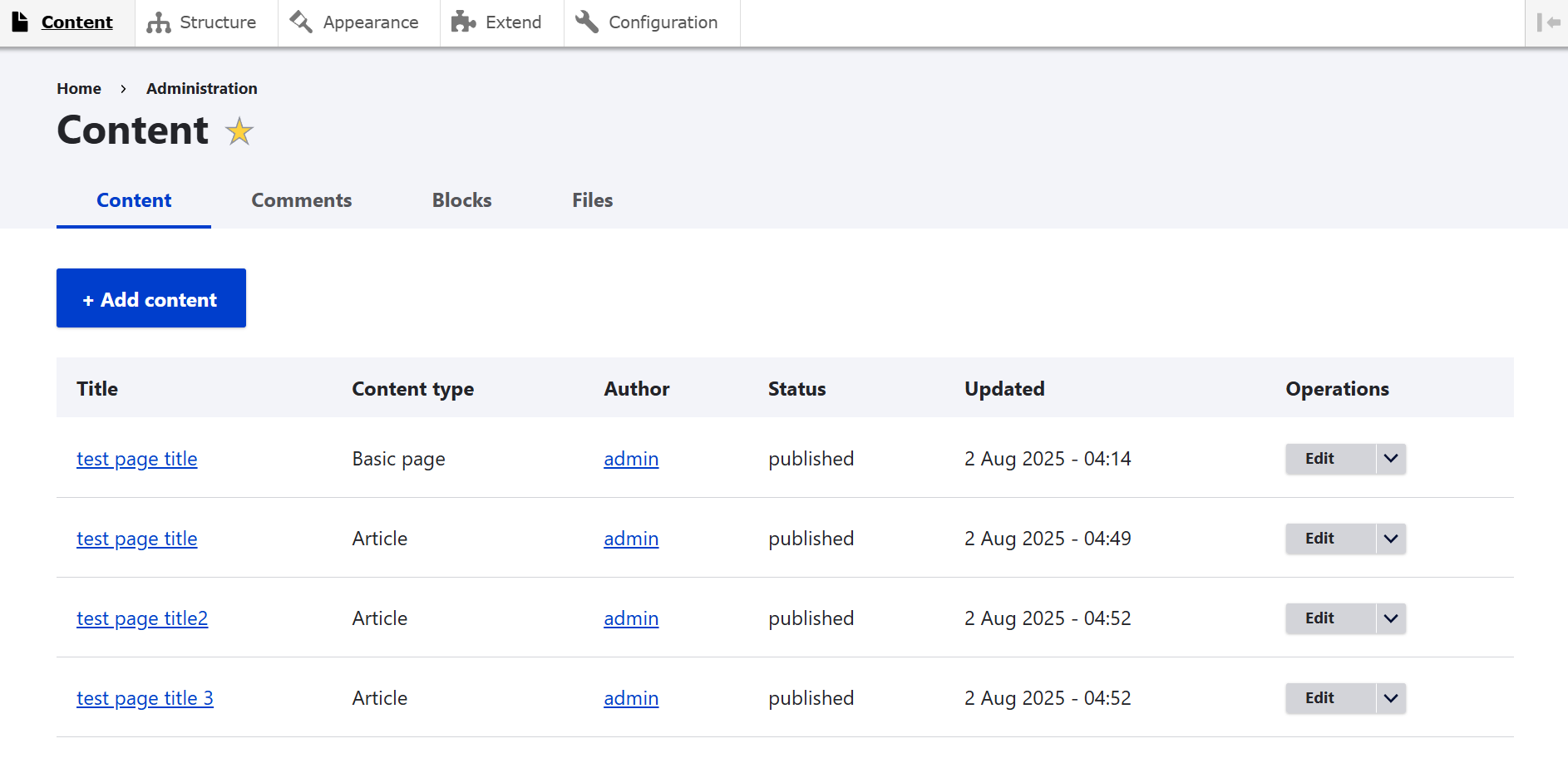Expand operations dropdown for test page title2
This screenshot has width=1568, height=763.
click(x=1390, y=618)
